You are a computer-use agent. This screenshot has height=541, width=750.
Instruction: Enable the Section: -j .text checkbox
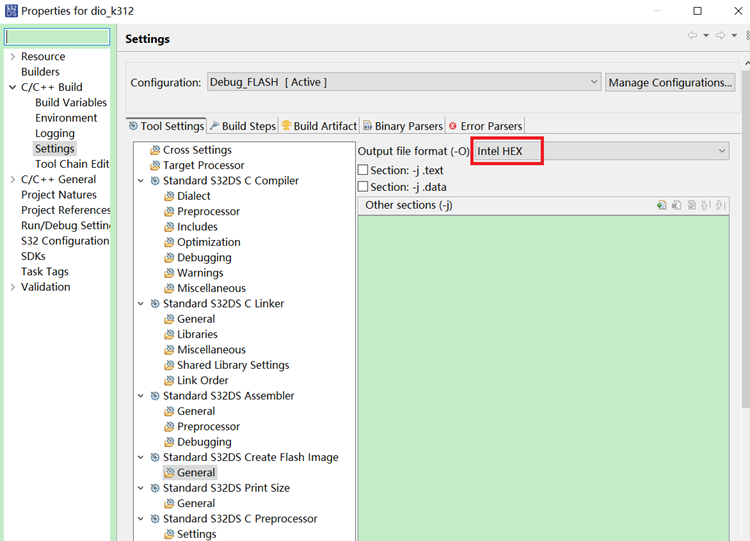click(x=364, y=171)
